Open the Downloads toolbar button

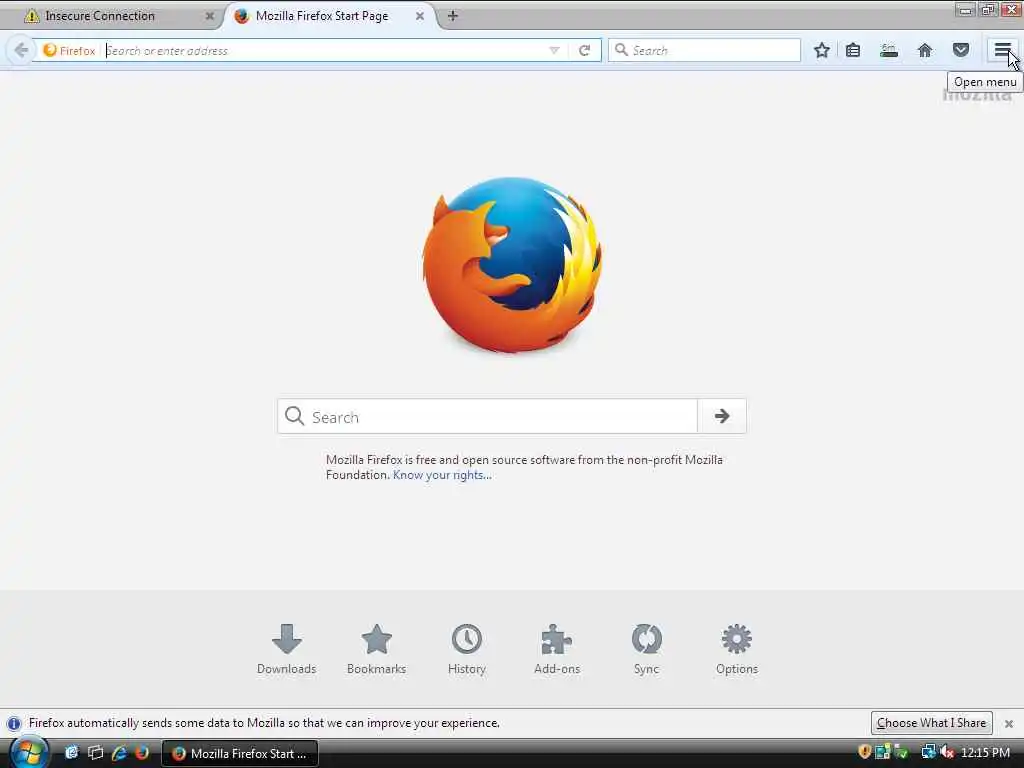tap(889, 50)
